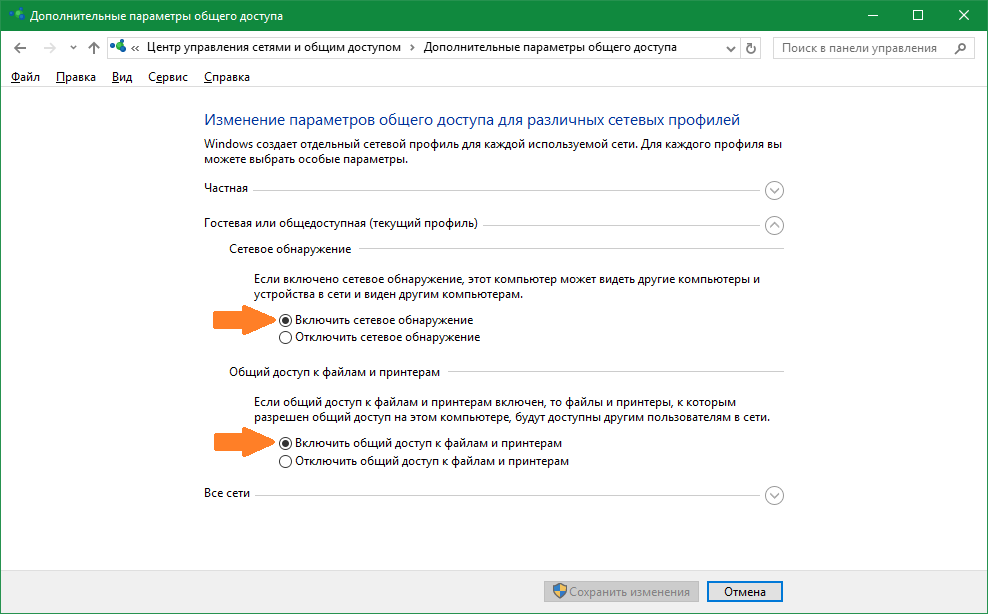The width and height of the screenshot is (988, 614).
Task: Click the network icon in address bar
Action: coord(119,47)
